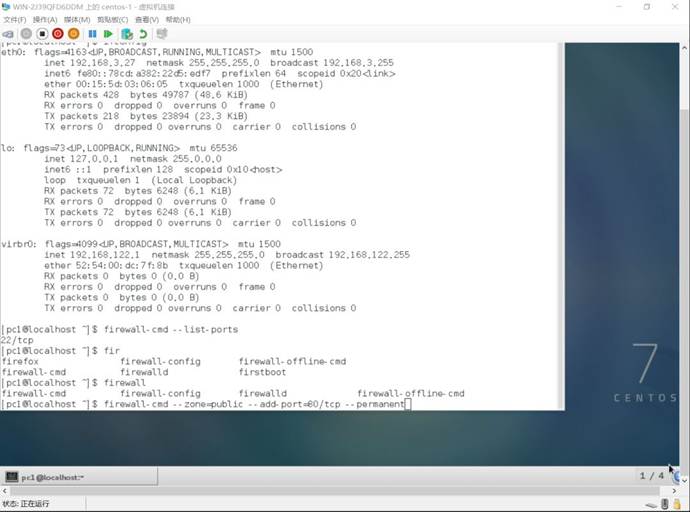Click the 'firewall-cmd --list-ports' command text
Screen dimensions: 690x512
tap(171, 329)
